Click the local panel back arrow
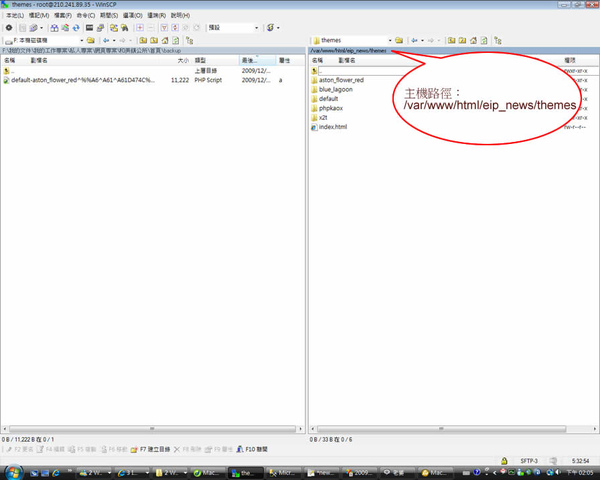The width and height of the screenshot is (600, 480). pyautogui.click(x=106, y=40)
